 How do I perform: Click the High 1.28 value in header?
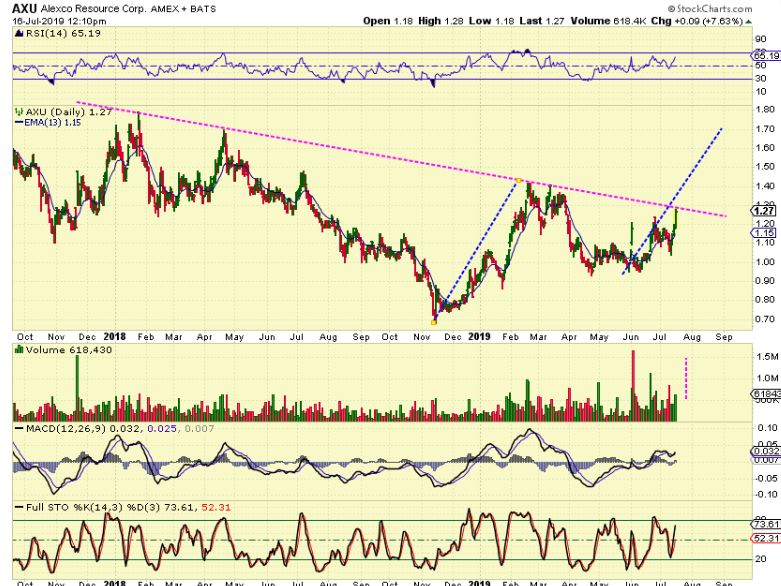pos(440,21)
